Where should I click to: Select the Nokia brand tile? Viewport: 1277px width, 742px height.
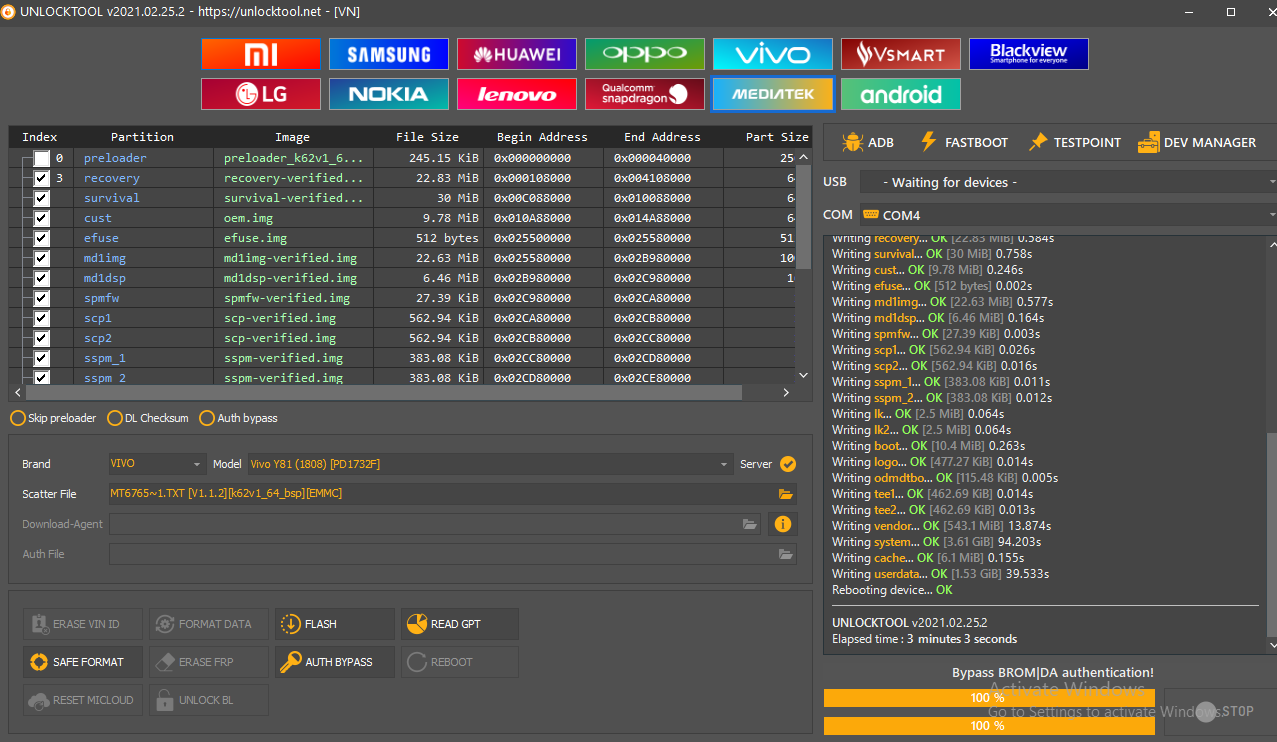click(x=389, y=94)
